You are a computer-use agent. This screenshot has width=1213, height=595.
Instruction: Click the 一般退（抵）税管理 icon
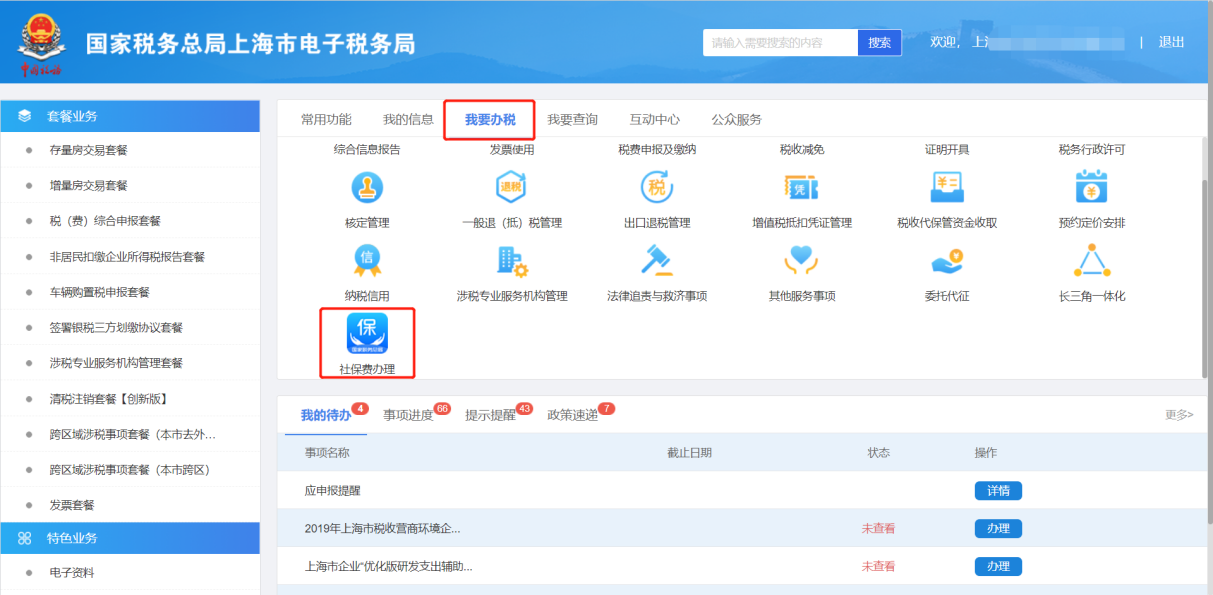(511, 187)
